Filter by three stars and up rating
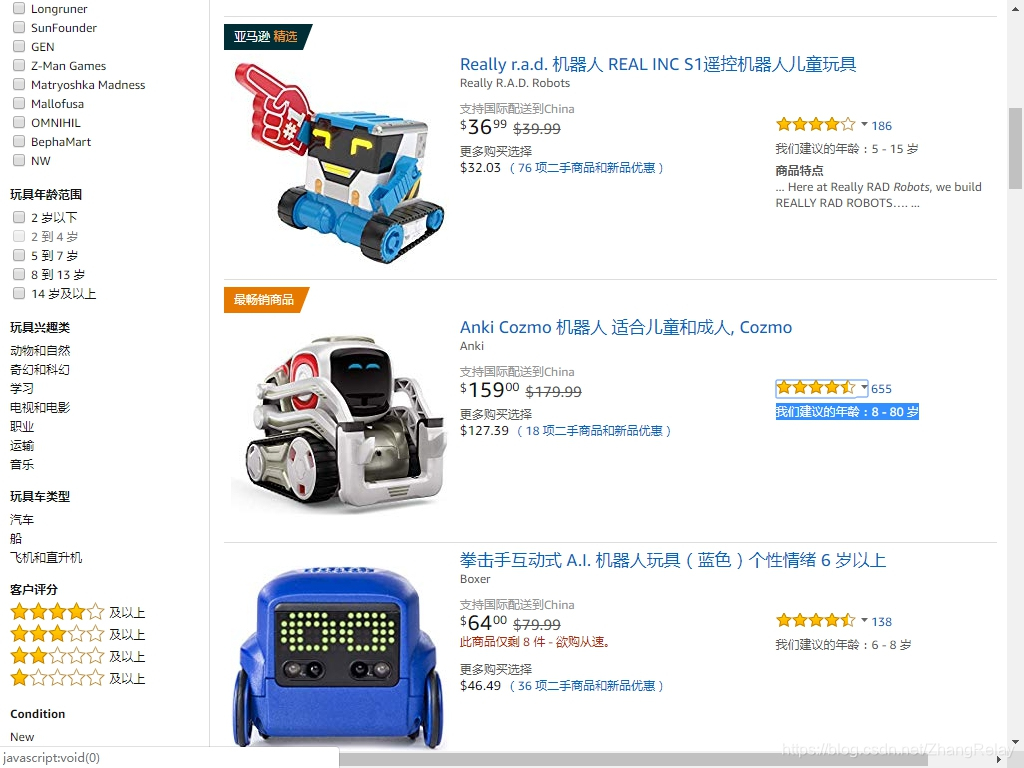The image size is (1024, 768). tap(78, 634)
